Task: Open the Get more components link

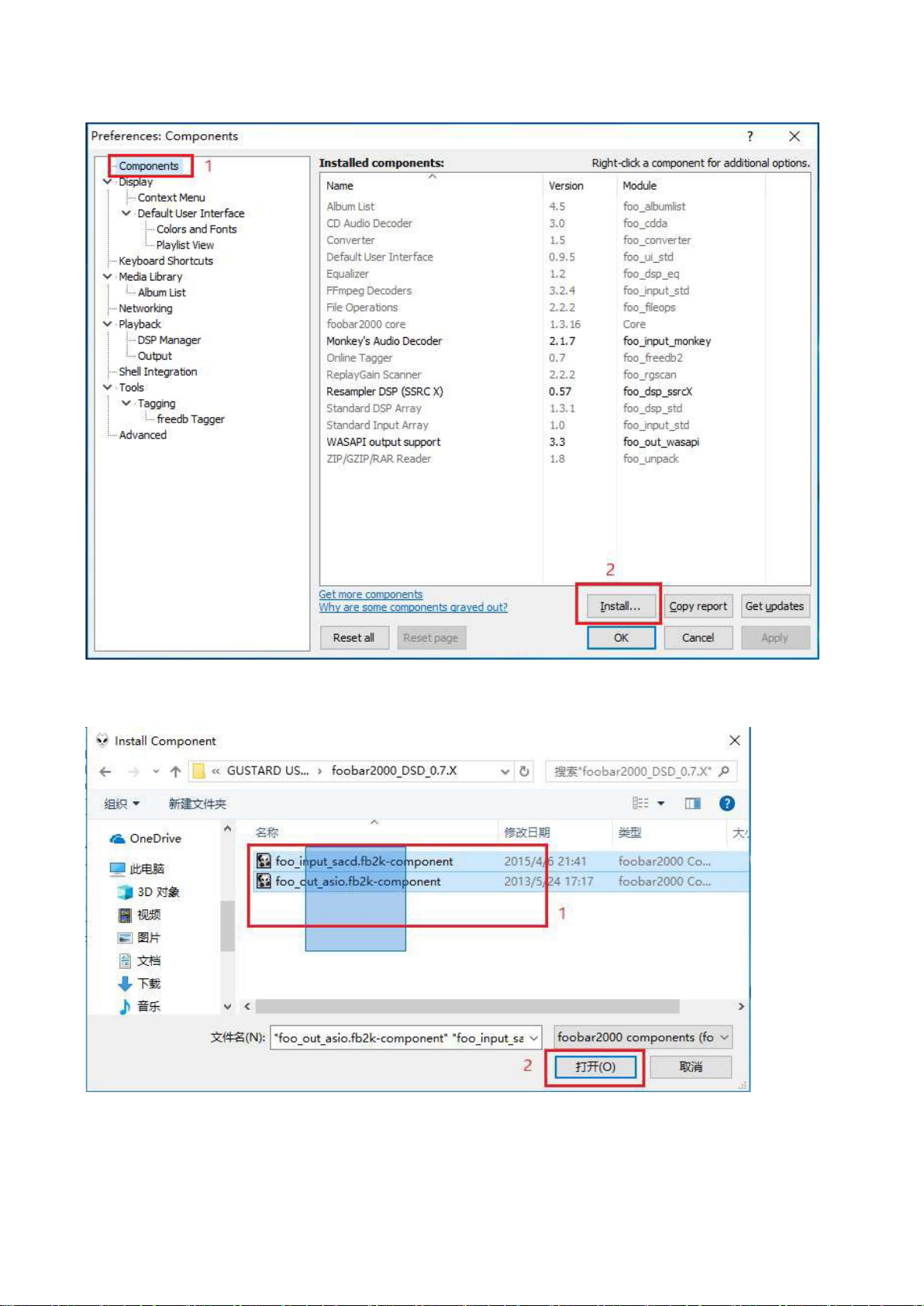Action: 371,594
